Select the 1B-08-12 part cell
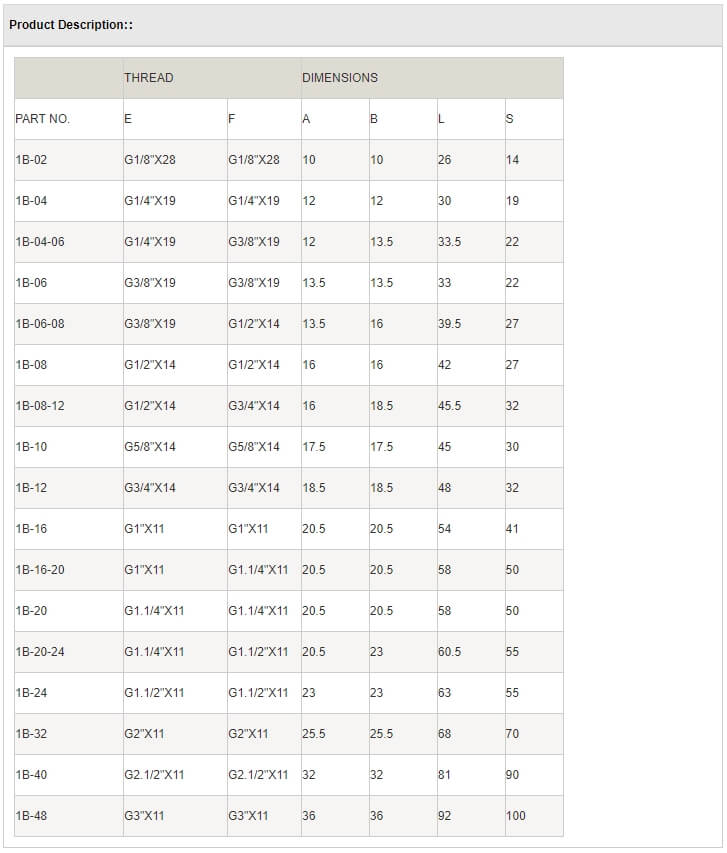 pyautogui.click(x=40, y=406)
